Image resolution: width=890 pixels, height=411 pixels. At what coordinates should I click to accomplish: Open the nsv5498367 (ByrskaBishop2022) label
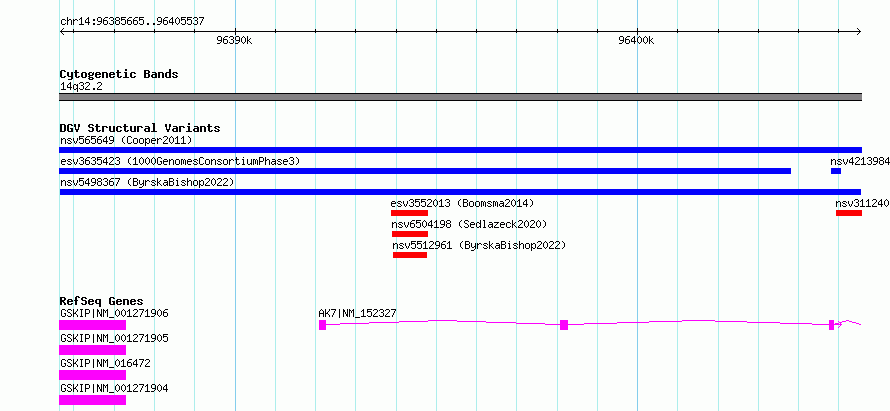147,182
